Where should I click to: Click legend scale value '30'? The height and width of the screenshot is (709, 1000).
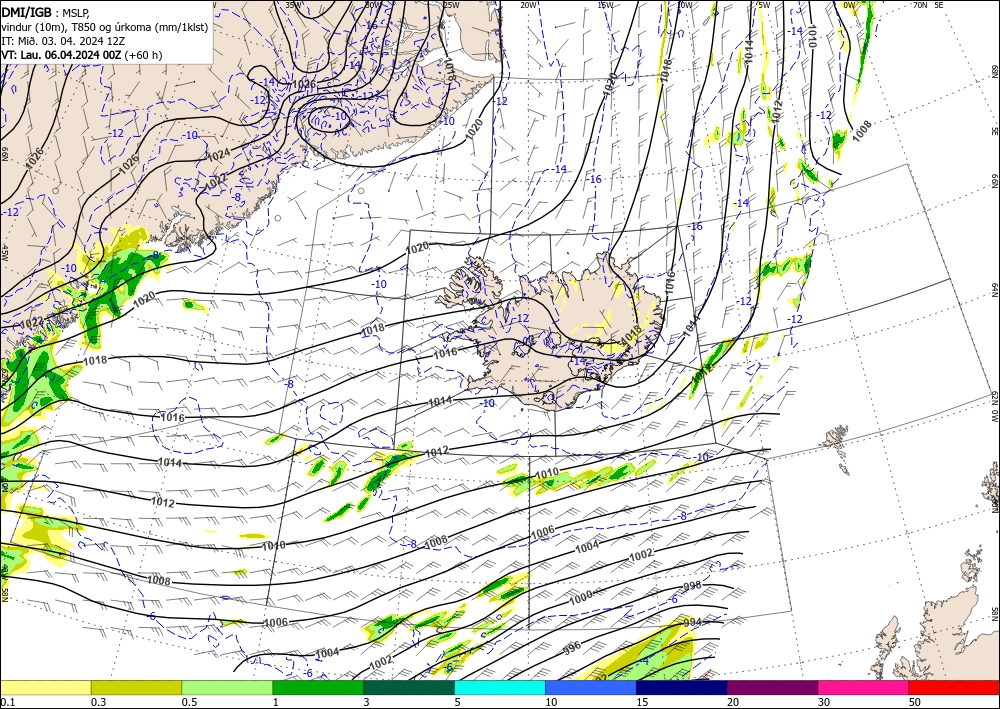[824, 702]
